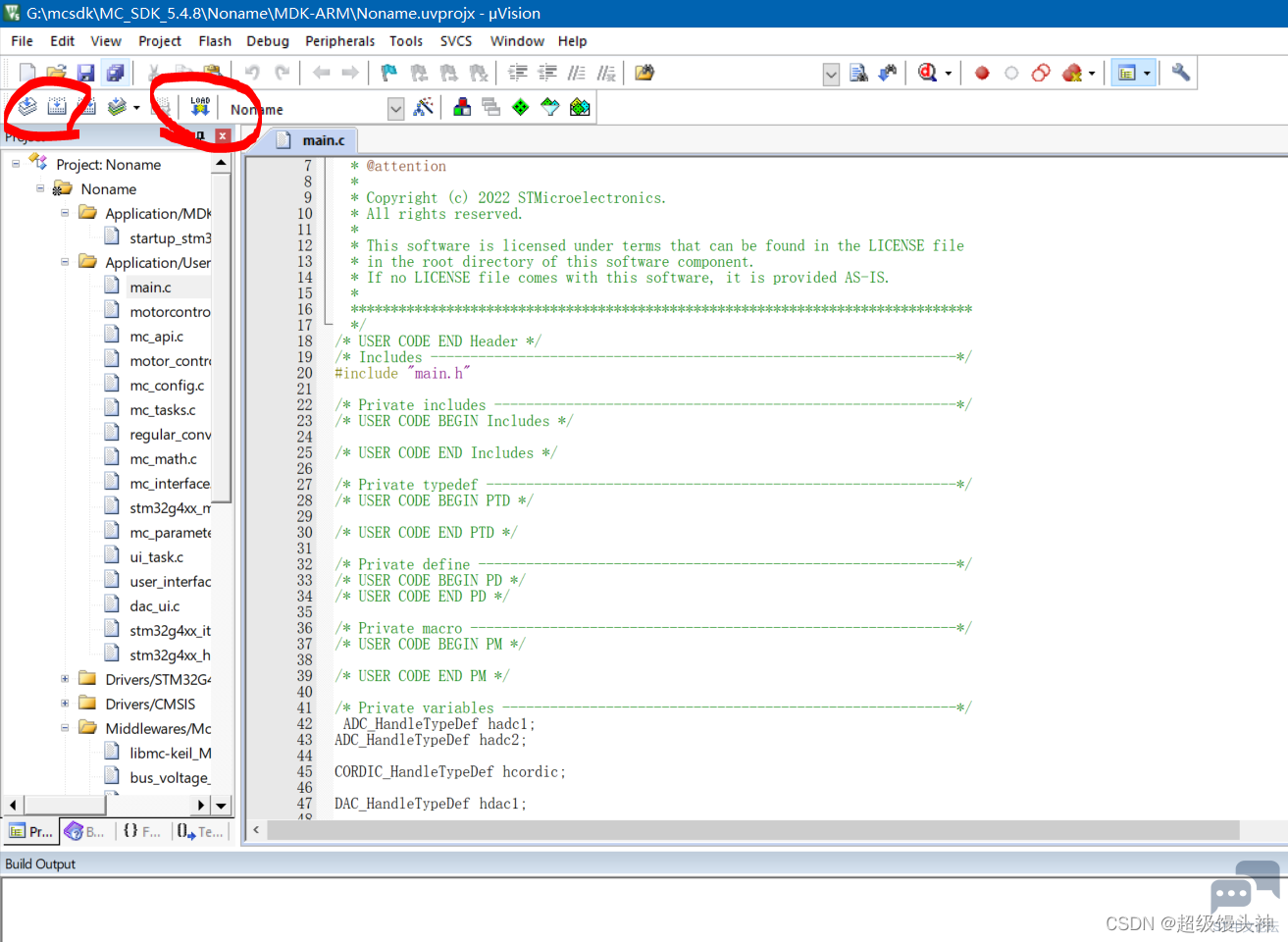Open the debug session icon's dropdown arrow

pyautogui.click(x=949, y=74)
